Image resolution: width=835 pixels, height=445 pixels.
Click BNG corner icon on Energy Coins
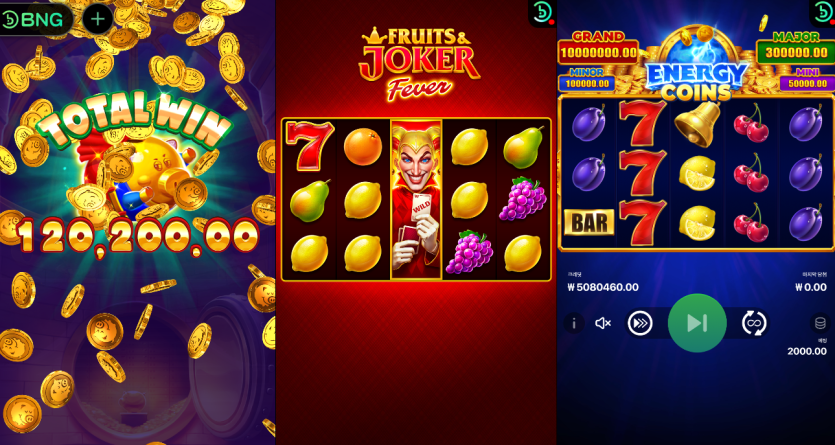click(x=823, y=12)
